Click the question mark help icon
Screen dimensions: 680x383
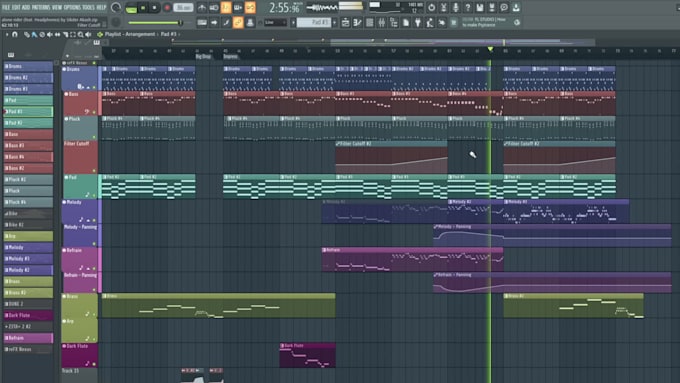pos(468,8)
